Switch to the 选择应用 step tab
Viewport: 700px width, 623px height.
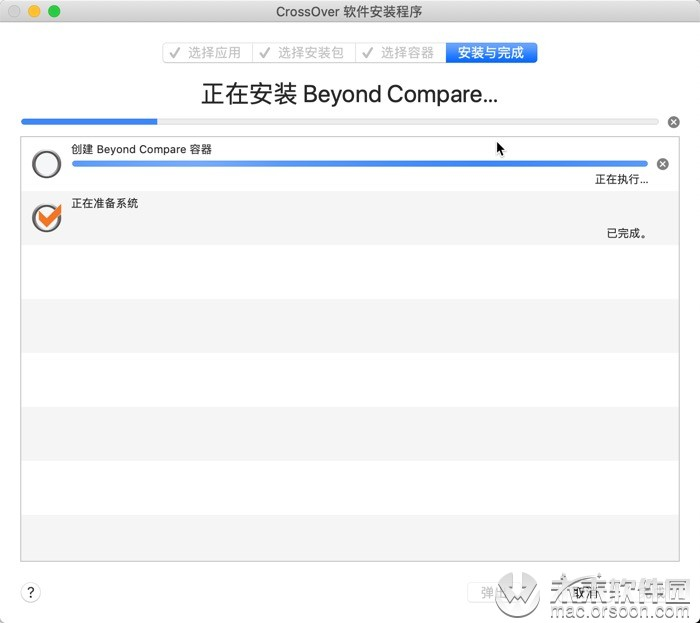pyautogui.click(x=208, y=53)
